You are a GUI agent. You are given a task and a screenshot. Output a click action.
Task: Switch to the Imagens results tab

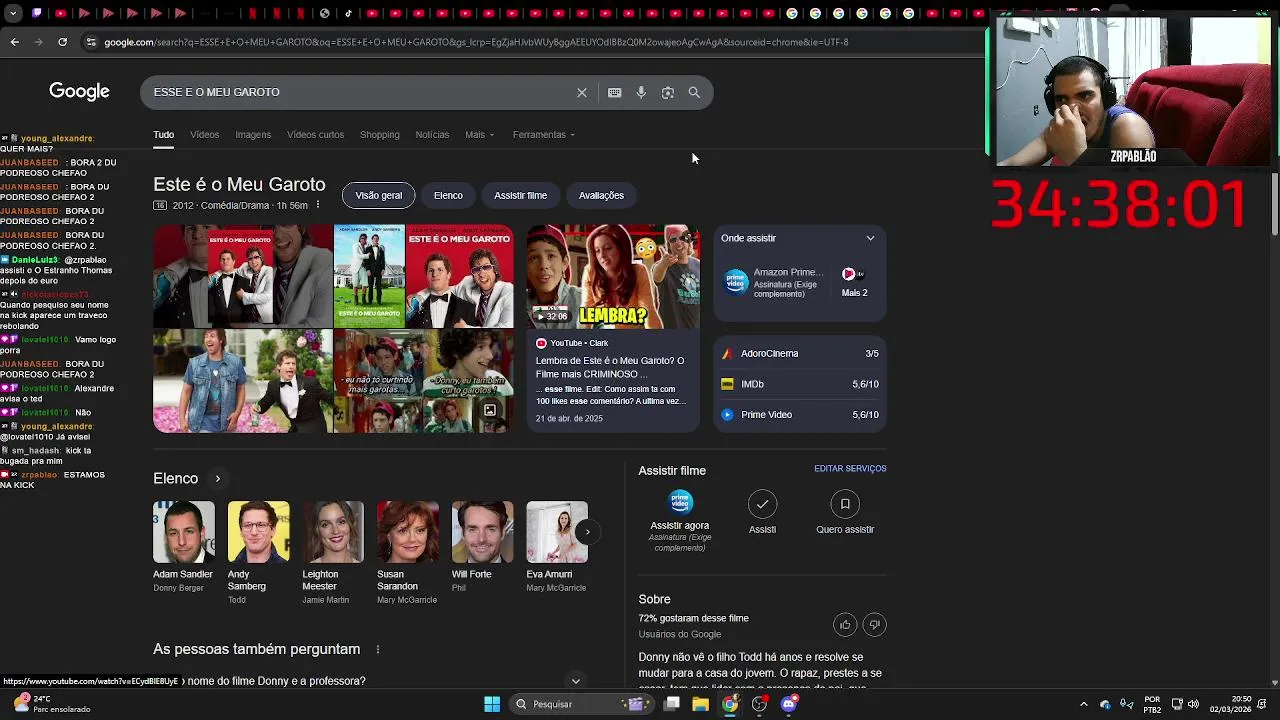(253, 134)
